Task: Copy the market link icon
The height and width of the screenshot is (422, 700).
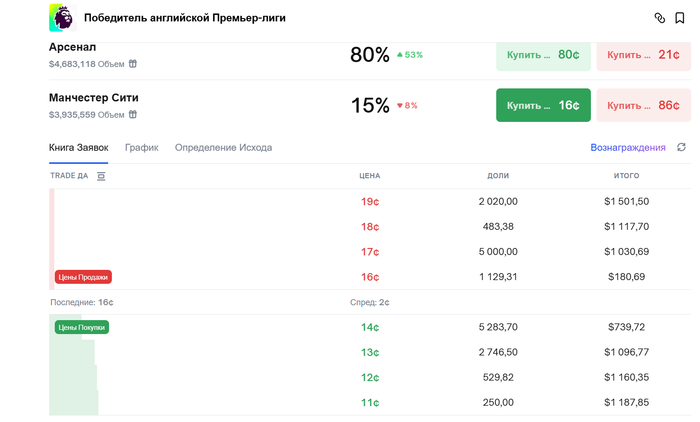Action: [659, 18]
